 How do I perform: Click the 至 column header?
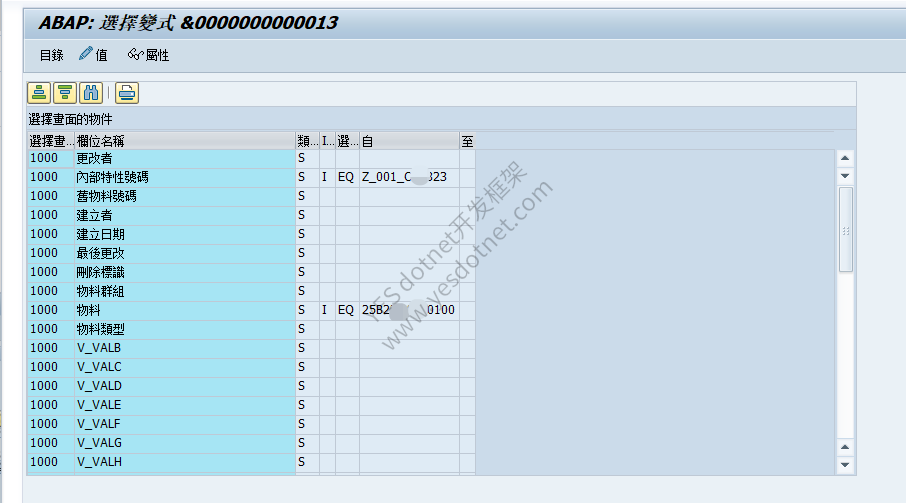[467, 141]
